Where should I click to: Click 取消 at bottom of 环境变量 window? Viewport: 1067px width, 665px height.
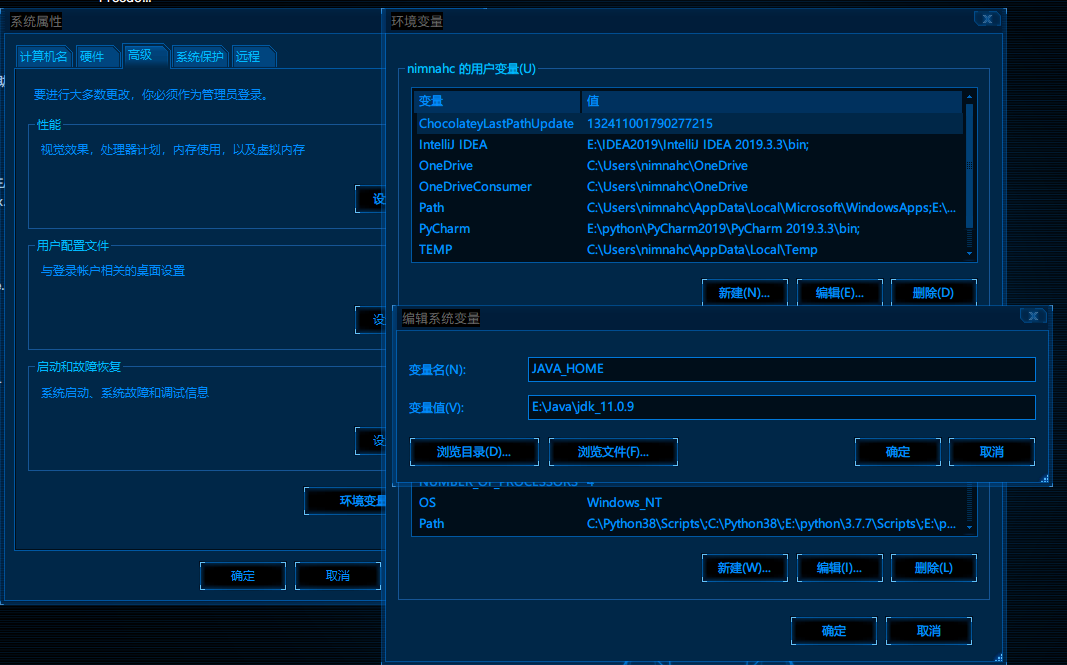pos(929,631)
